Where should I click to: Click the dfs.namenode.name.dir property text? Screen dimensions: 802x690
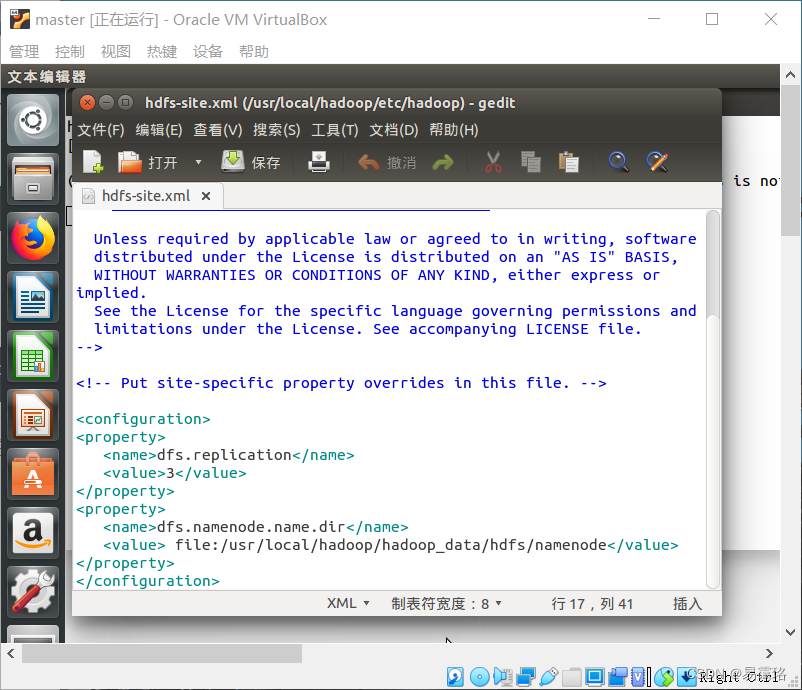click(x=251, y=527)
